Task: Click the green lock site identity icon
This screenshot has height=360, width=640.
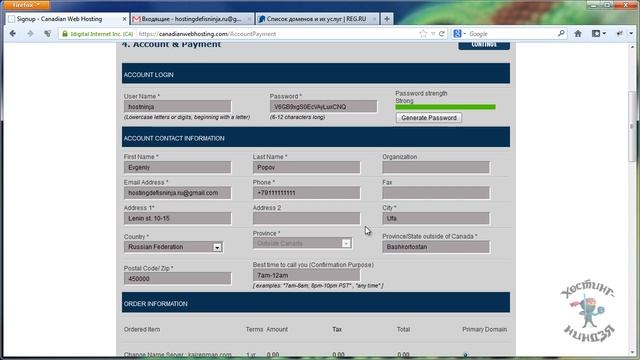Action: coord(65,34)
